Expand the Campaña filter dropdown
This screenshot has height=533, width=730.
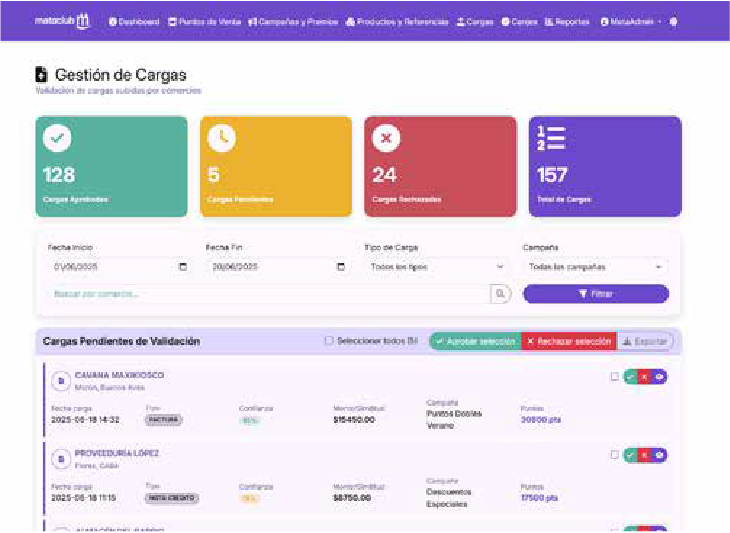pos(595,267)
